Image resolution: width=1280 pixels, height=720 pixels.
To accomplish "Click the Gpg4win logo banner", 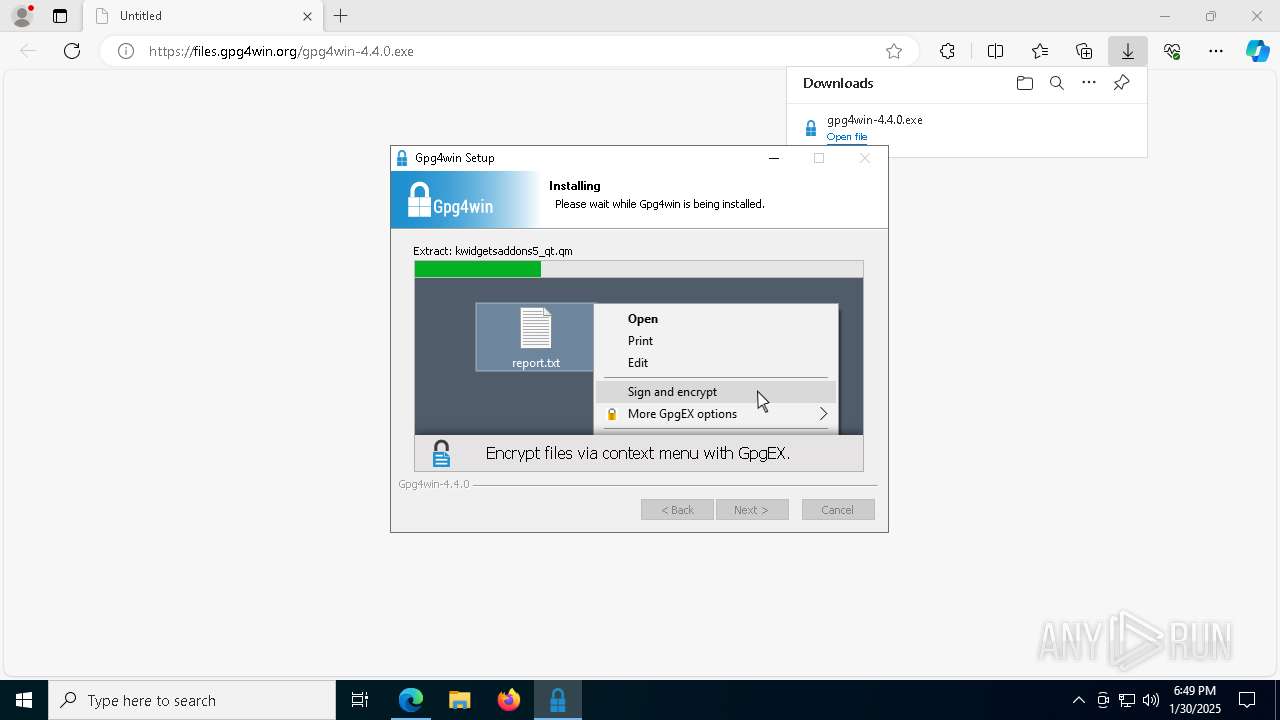I will click(464, 200).
